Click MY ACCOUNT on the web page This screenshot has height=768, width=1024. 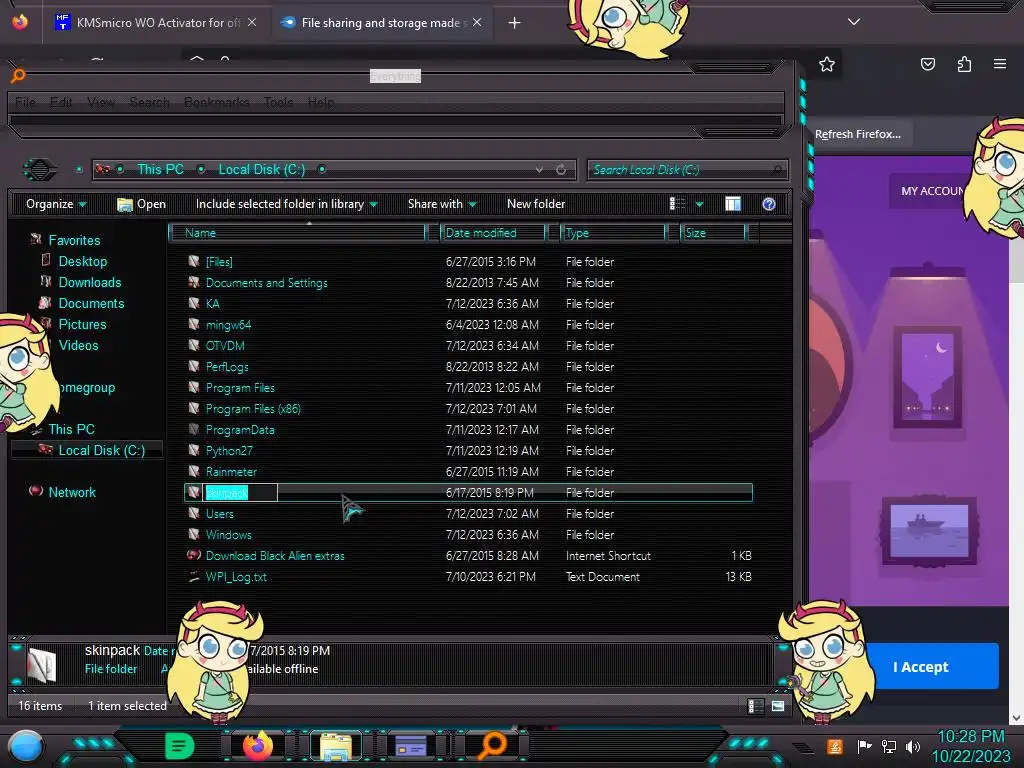click(932, 191)
